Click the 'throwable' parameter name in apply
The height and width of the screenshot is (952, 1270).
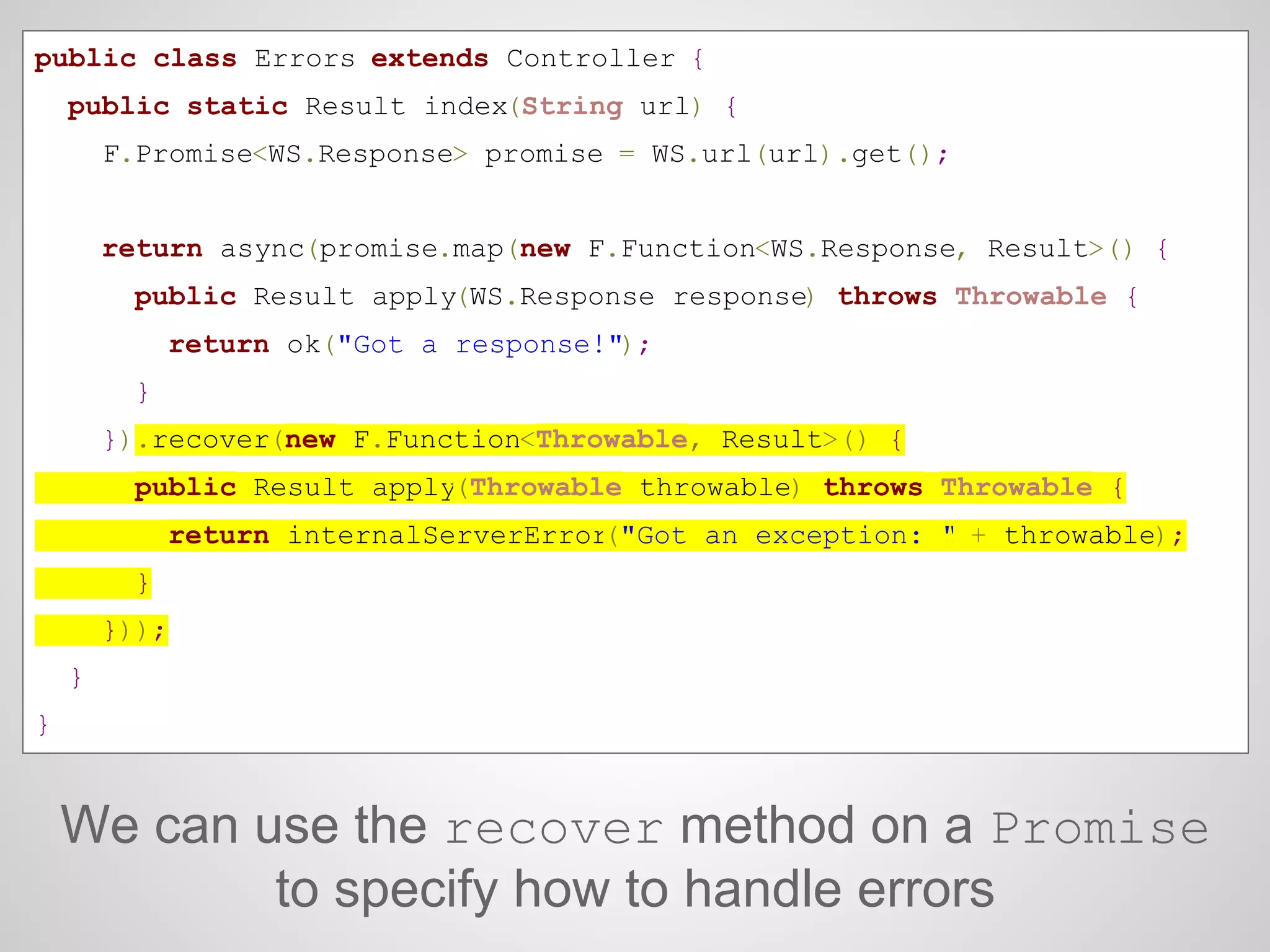pos(715,488)
